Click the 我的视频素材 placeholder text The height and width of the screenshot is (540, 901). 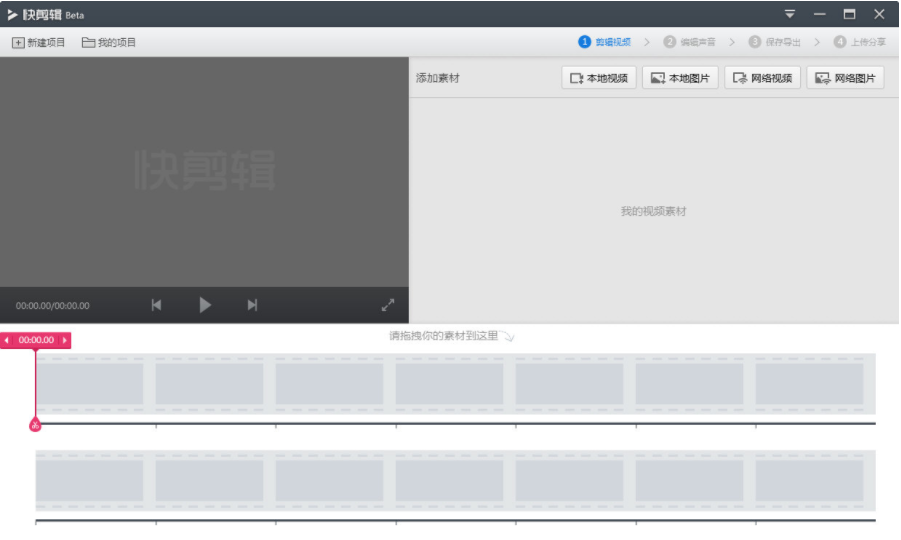(653, 211)
